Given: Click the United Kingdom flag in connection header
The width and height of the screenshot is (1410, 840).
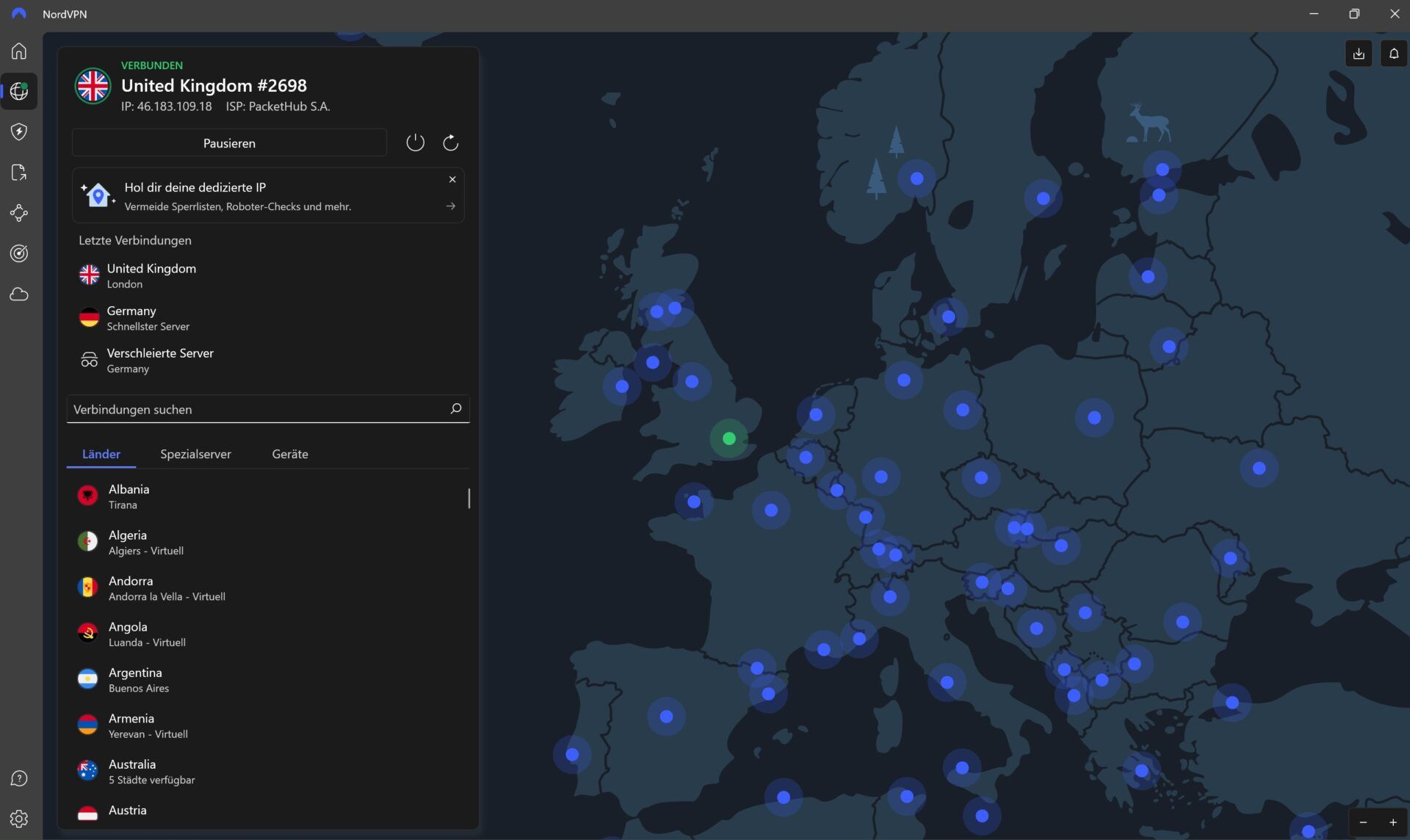Looking at the screenshot, I should click(93, 86).
